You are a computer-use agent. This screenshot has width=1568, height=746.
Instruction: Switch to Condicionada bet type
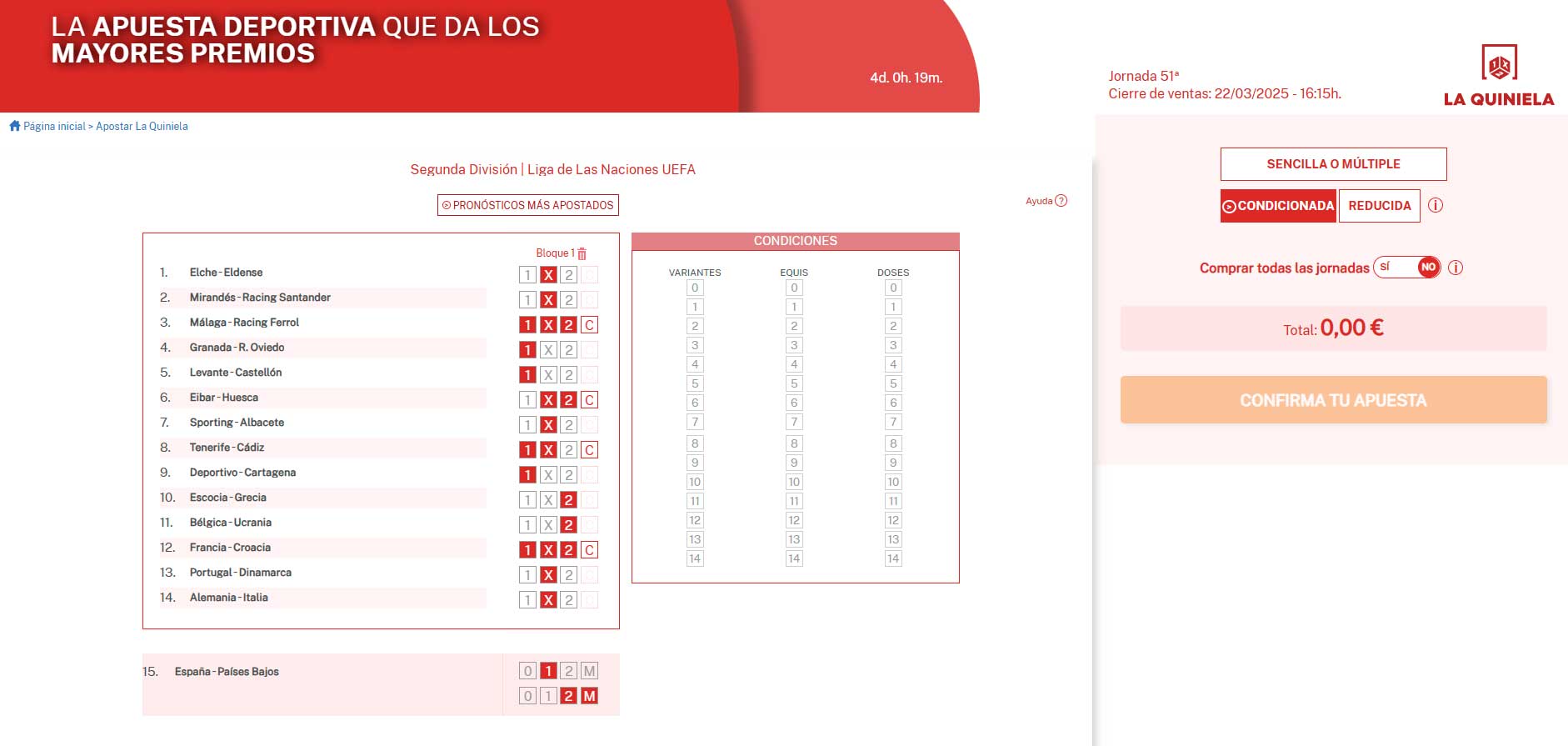1278,206
